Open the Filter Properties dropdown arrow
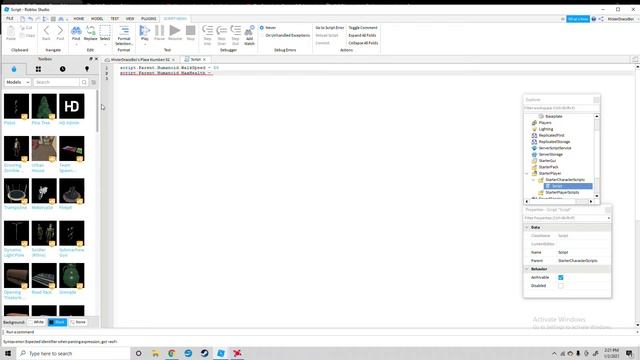 [x=609, y=218]
